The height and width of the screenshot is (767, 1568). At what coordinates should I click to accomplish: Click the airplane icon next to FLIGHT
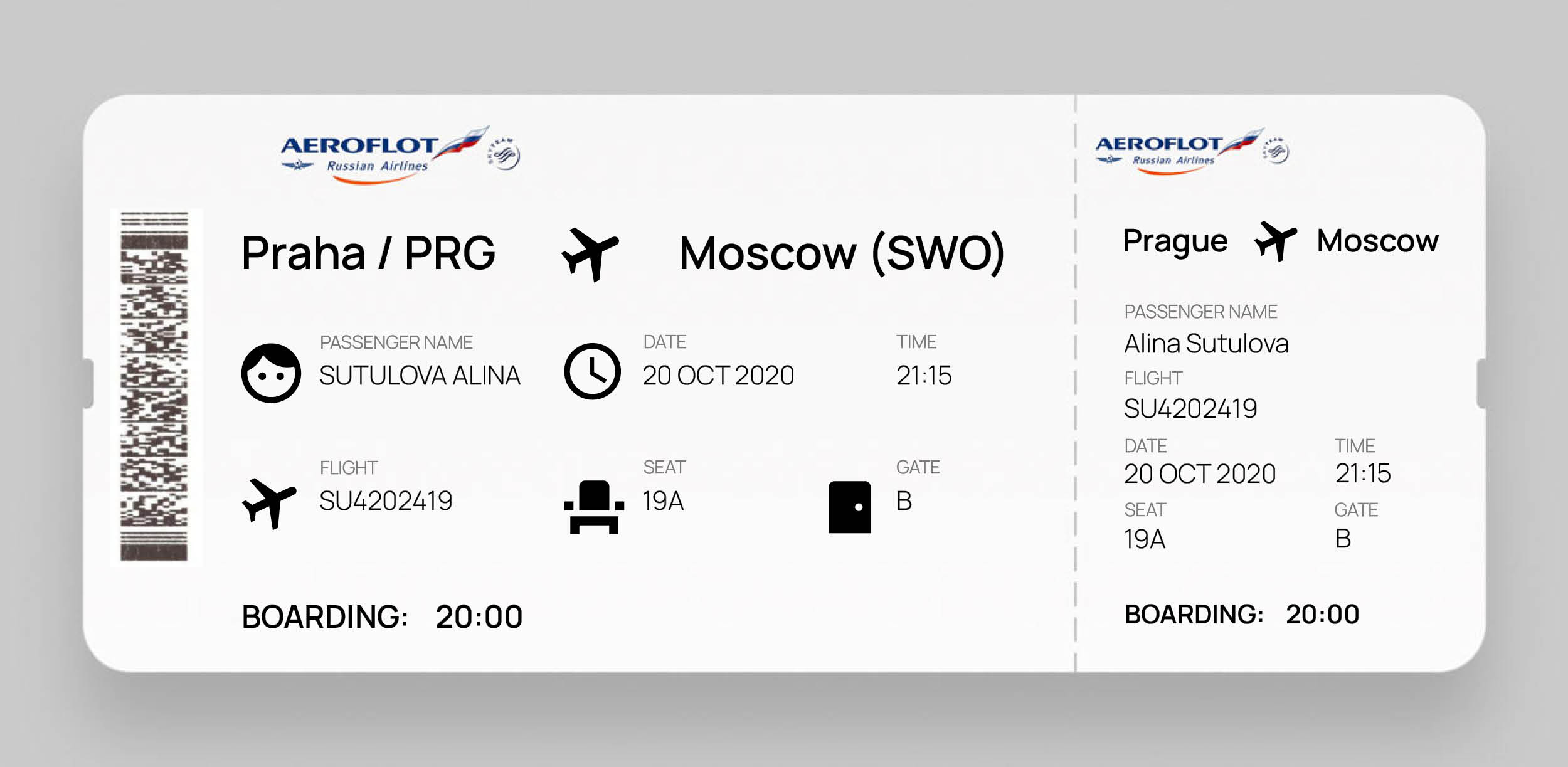tap(269, 503)
